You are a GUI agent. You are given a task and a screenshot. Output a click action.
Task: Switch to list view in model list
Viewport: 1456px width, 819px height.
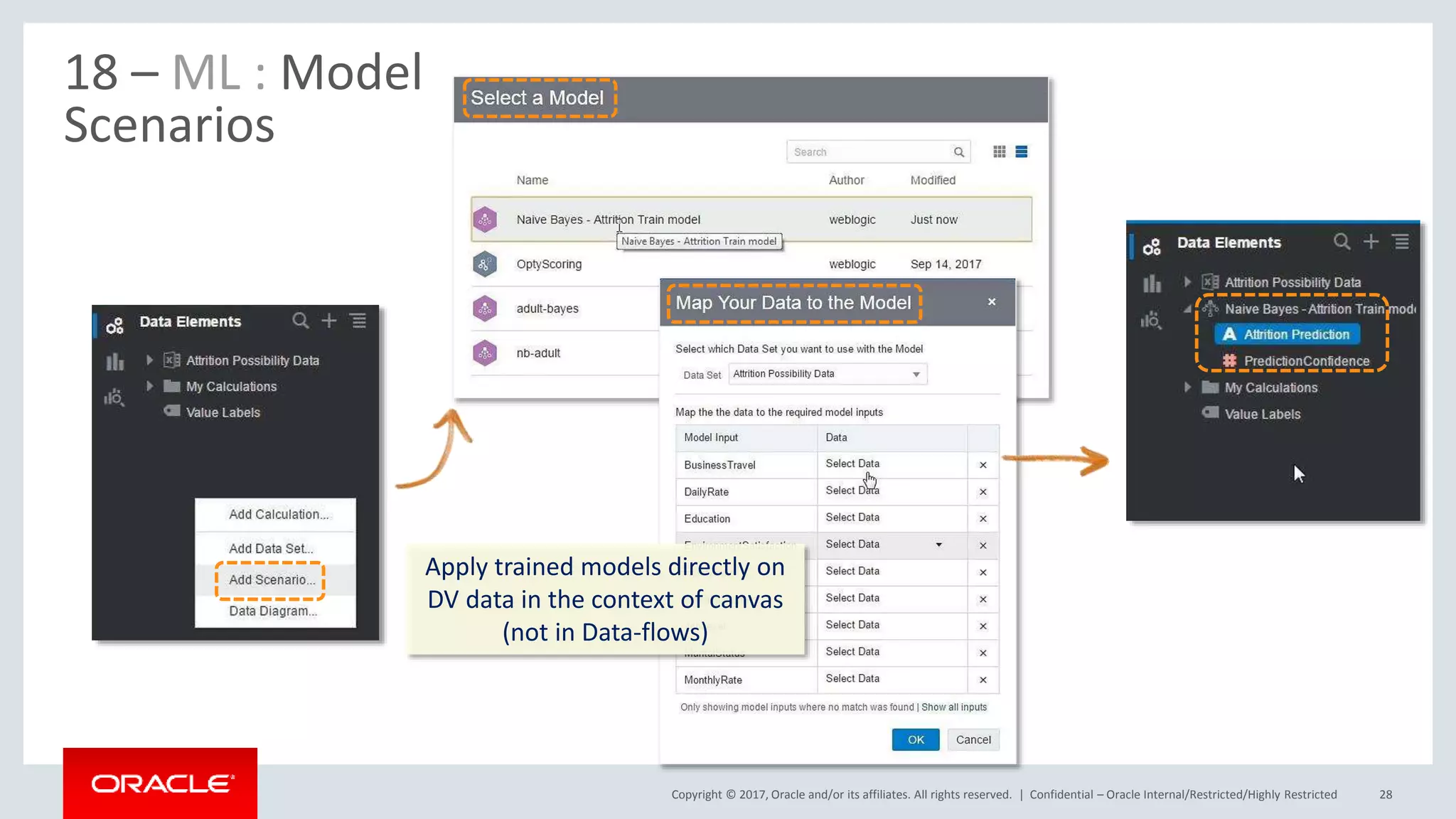1022,152
